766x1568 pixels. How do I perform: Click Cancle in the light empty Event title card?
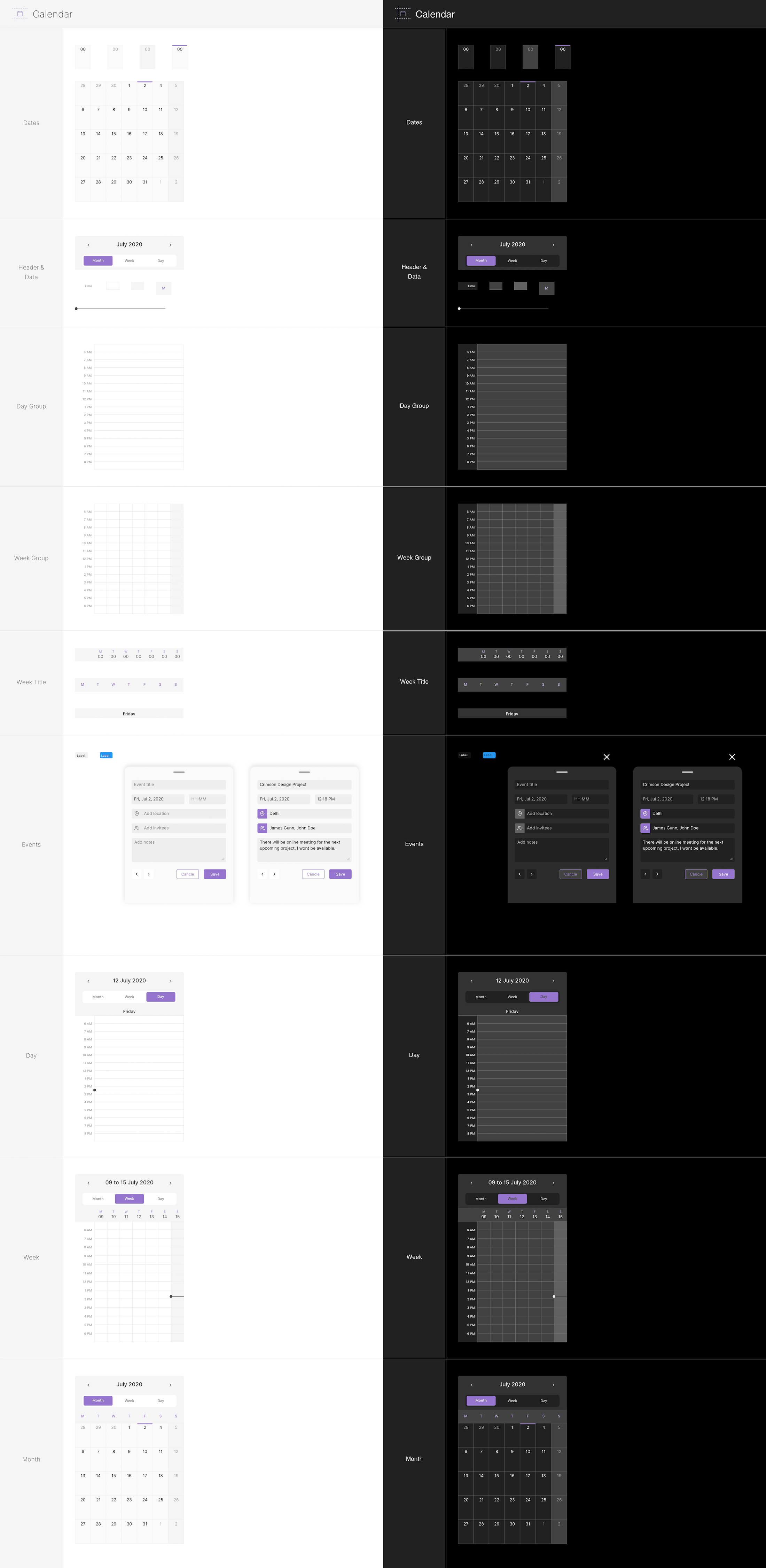pos(187,874)
